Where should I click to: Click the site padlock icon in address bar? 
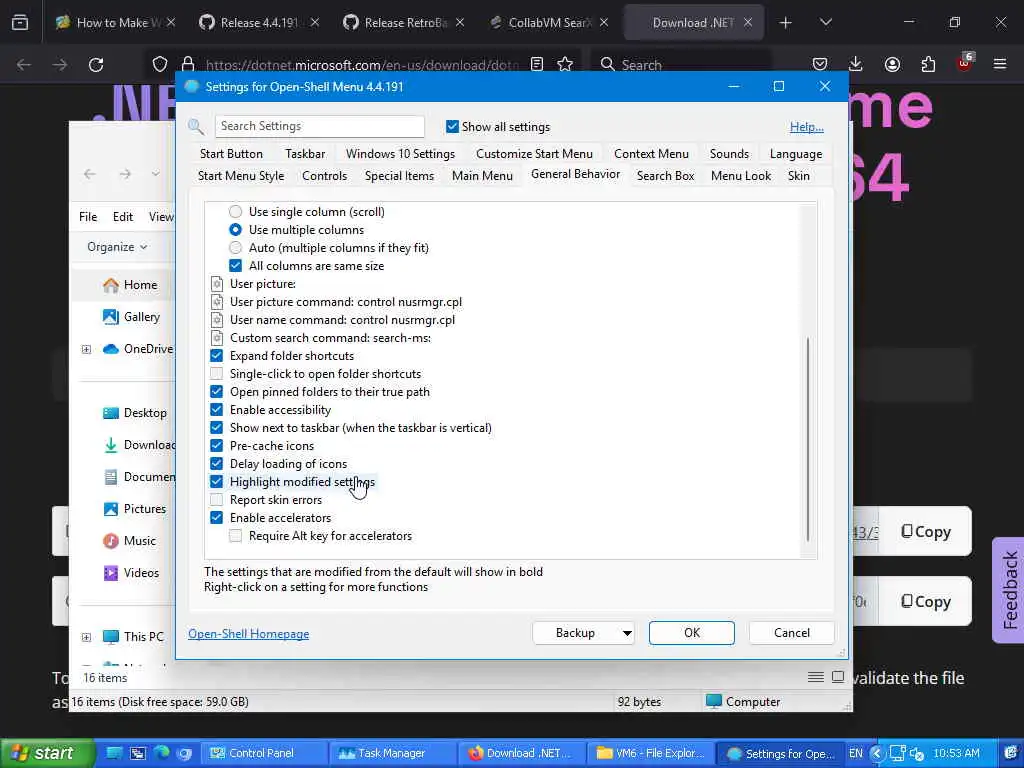[x=188, y=64]
